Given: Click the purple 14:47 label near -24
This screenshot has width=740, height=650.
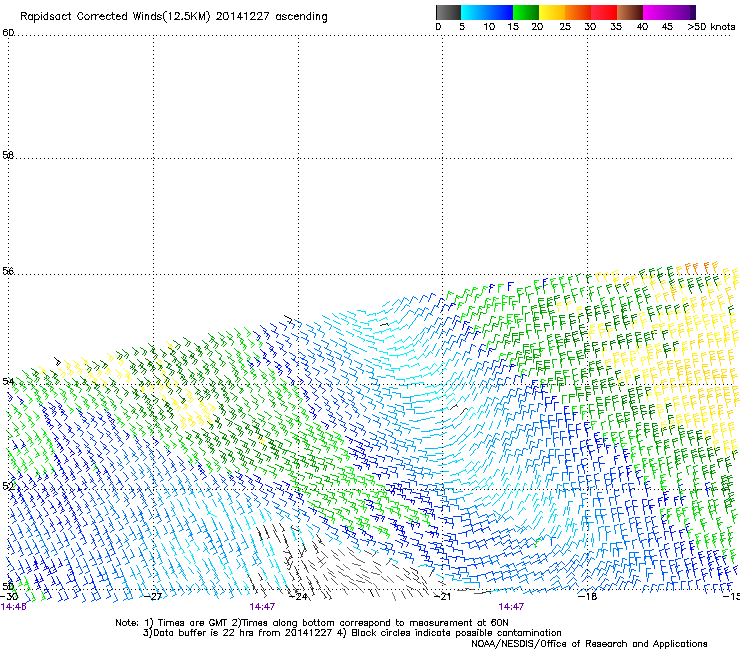Looking at the screenshot, I should 262,607.
